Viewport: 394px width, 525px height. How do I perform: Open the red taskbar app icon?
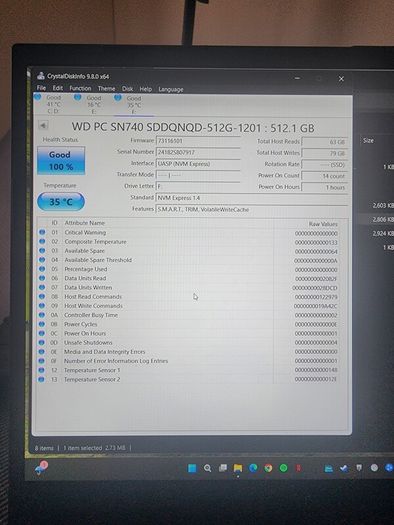[299, 468]
